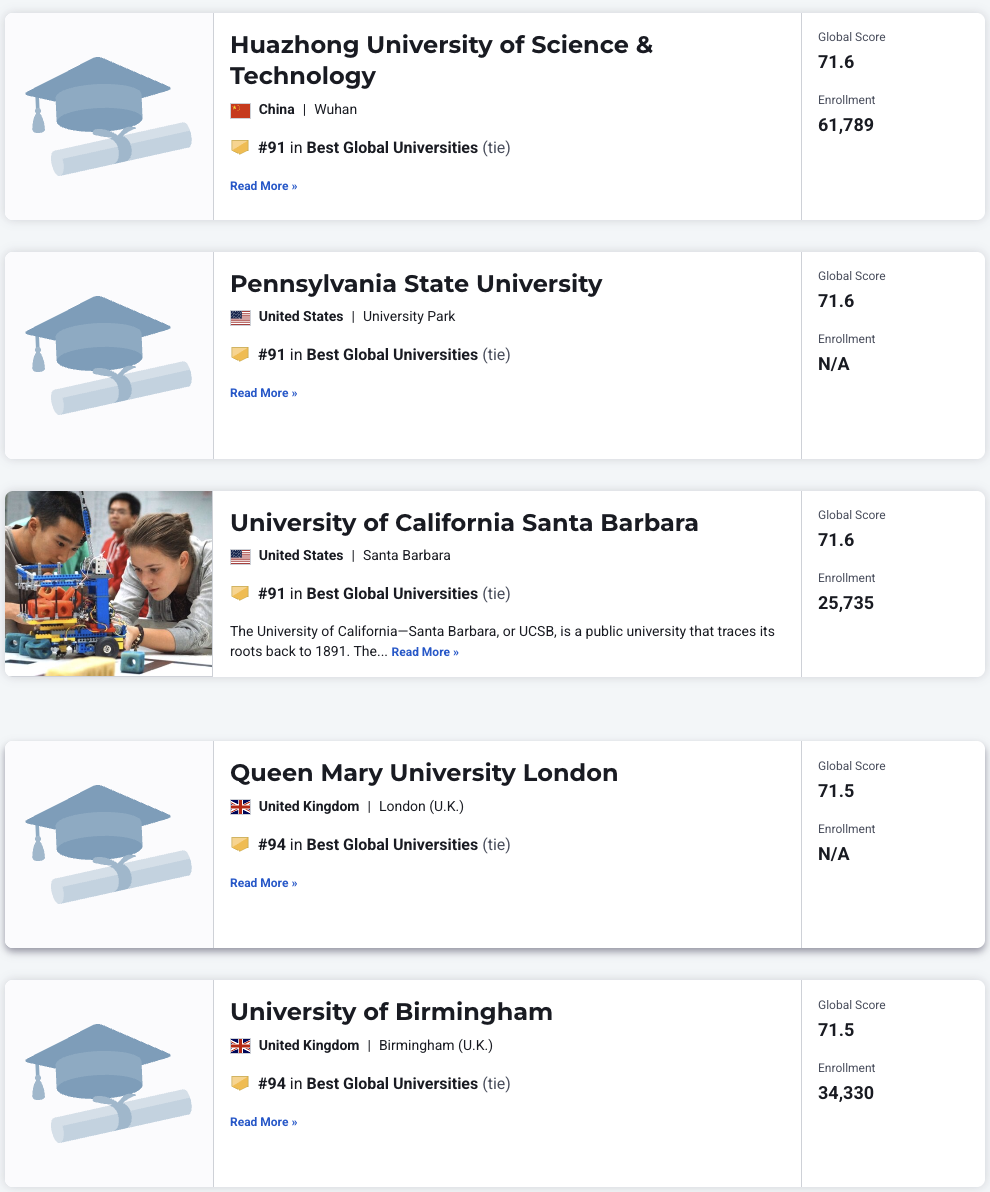Click graduation cap placeholder for University of Birmingham
The width and height of the screenshot is (990, 1192).
tap(108, 1083)
